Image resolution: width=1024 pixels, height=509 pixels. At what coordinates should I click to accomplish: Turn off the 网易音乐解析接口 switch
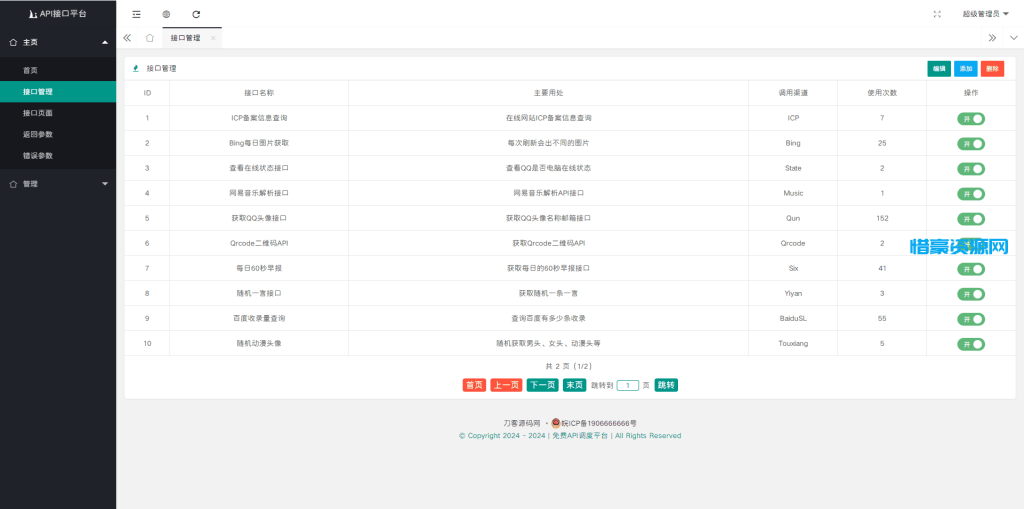970,193
